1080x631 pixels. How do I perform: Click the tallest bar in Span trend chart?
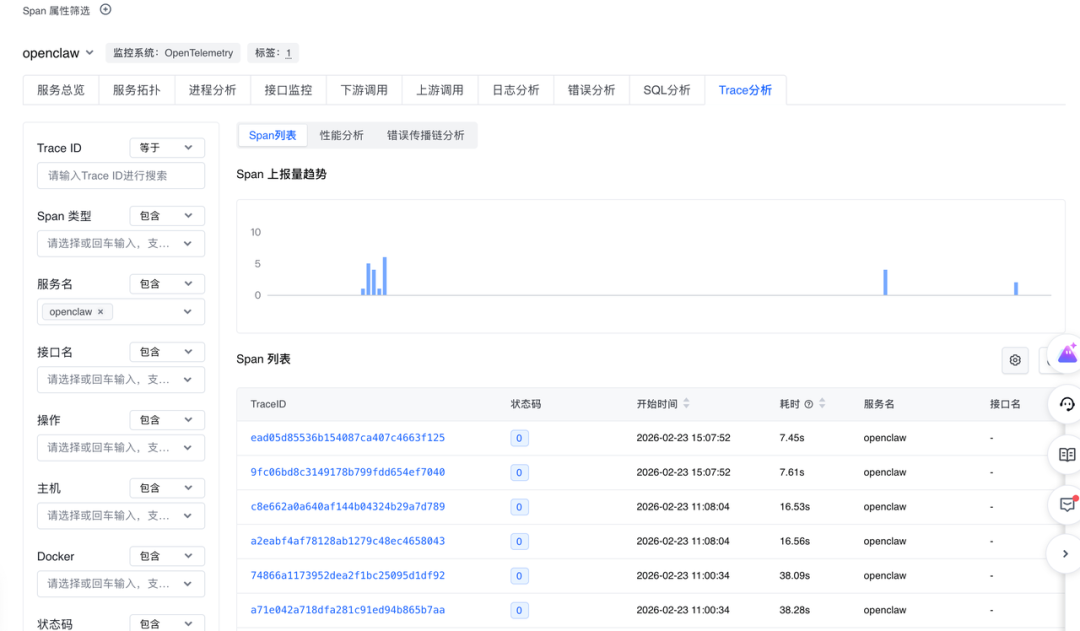pyautogui.click(x=384, y=276)
